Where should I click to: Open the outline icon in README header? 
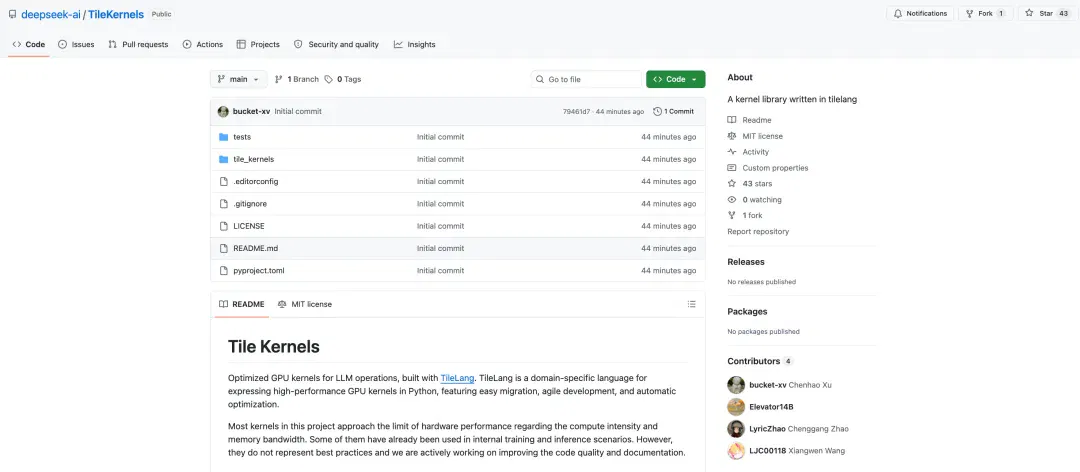pyautogui.click(x=692, y=304)
